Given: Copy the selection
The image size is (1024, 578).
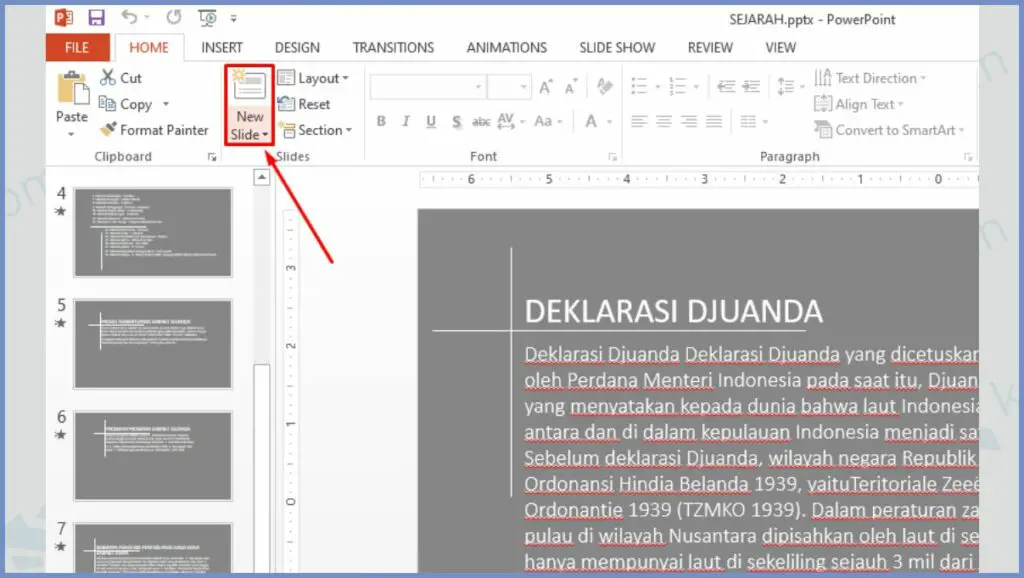Looking at the screenshot, I should (126, 104).
